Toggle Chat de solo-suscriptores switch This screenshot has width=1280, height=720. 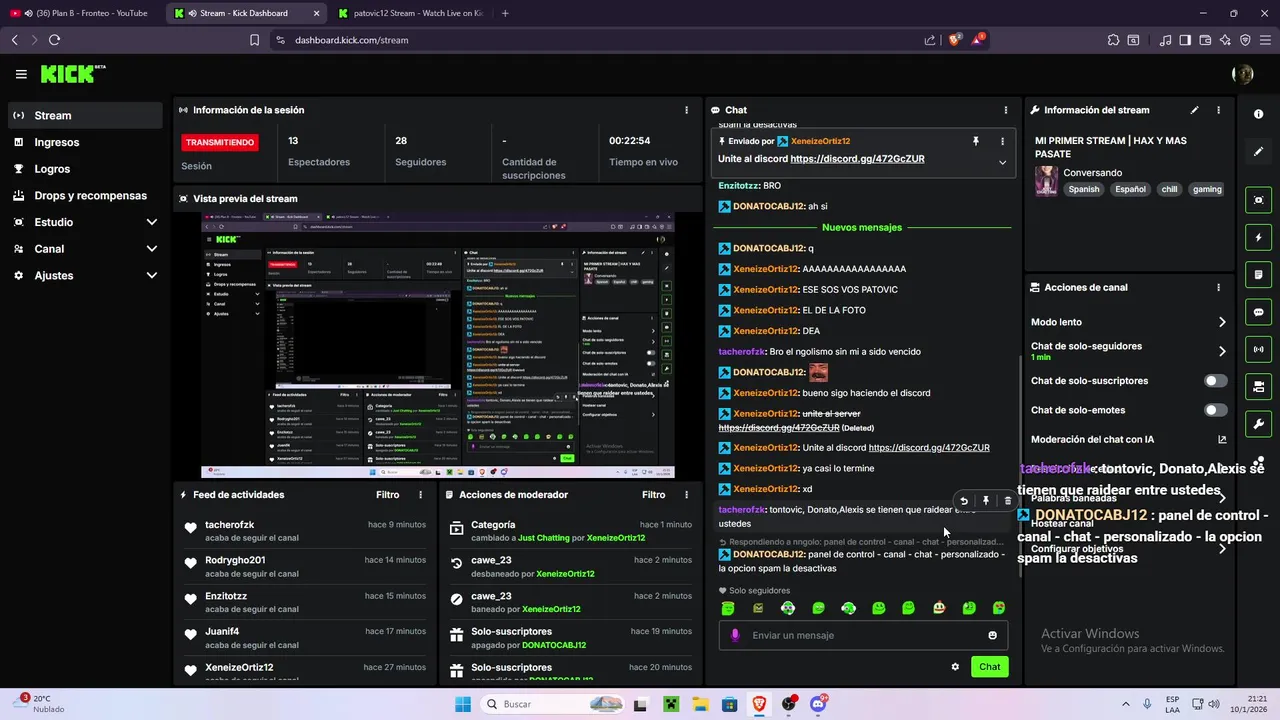(1216, 381)
